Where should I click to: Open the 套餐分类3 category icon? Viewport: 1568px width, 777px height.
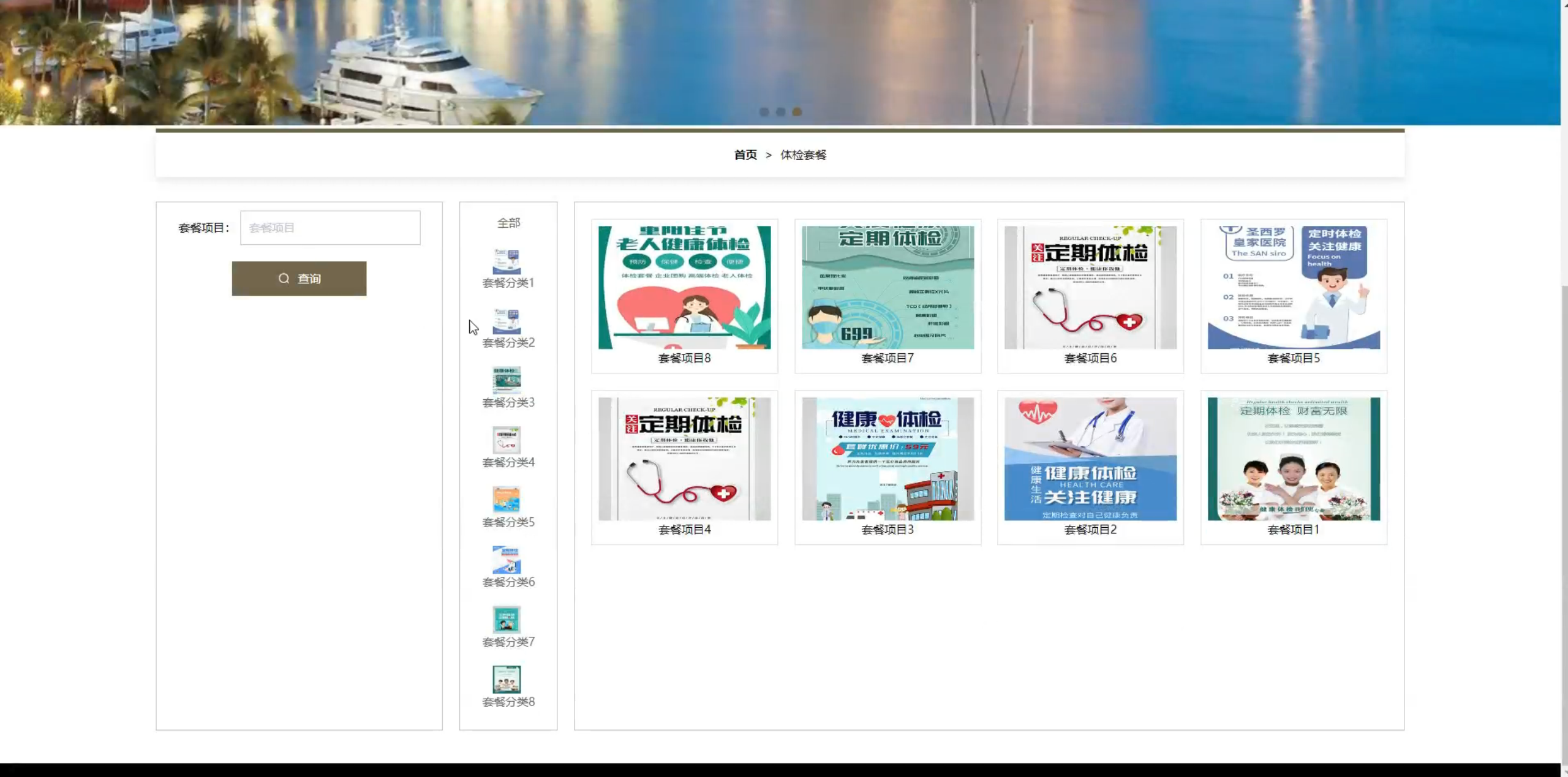click(x=507, y=381)
